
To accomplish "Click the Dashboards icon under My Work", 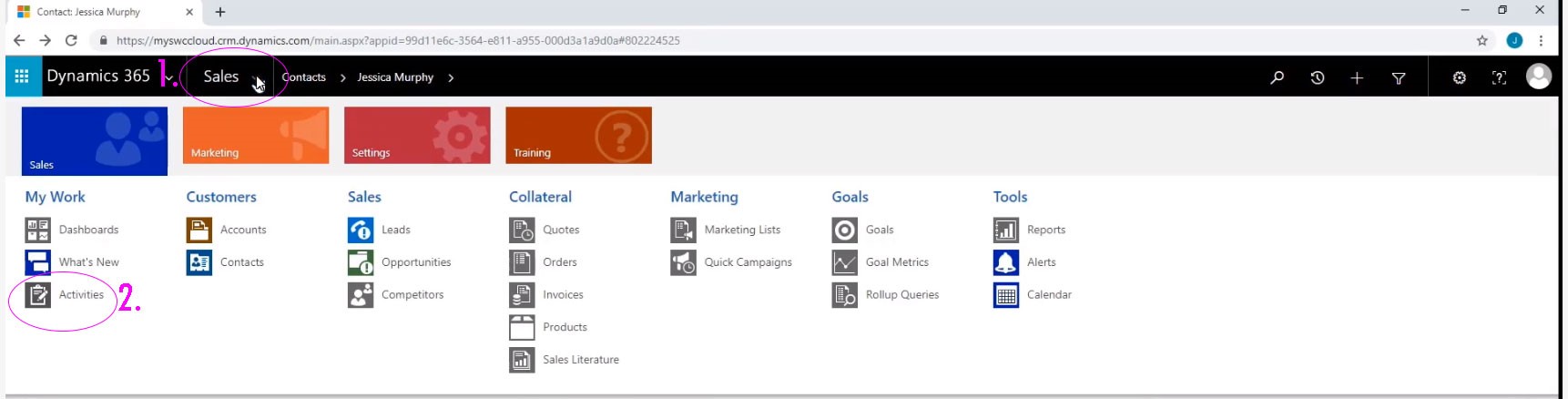I will 37,230.
